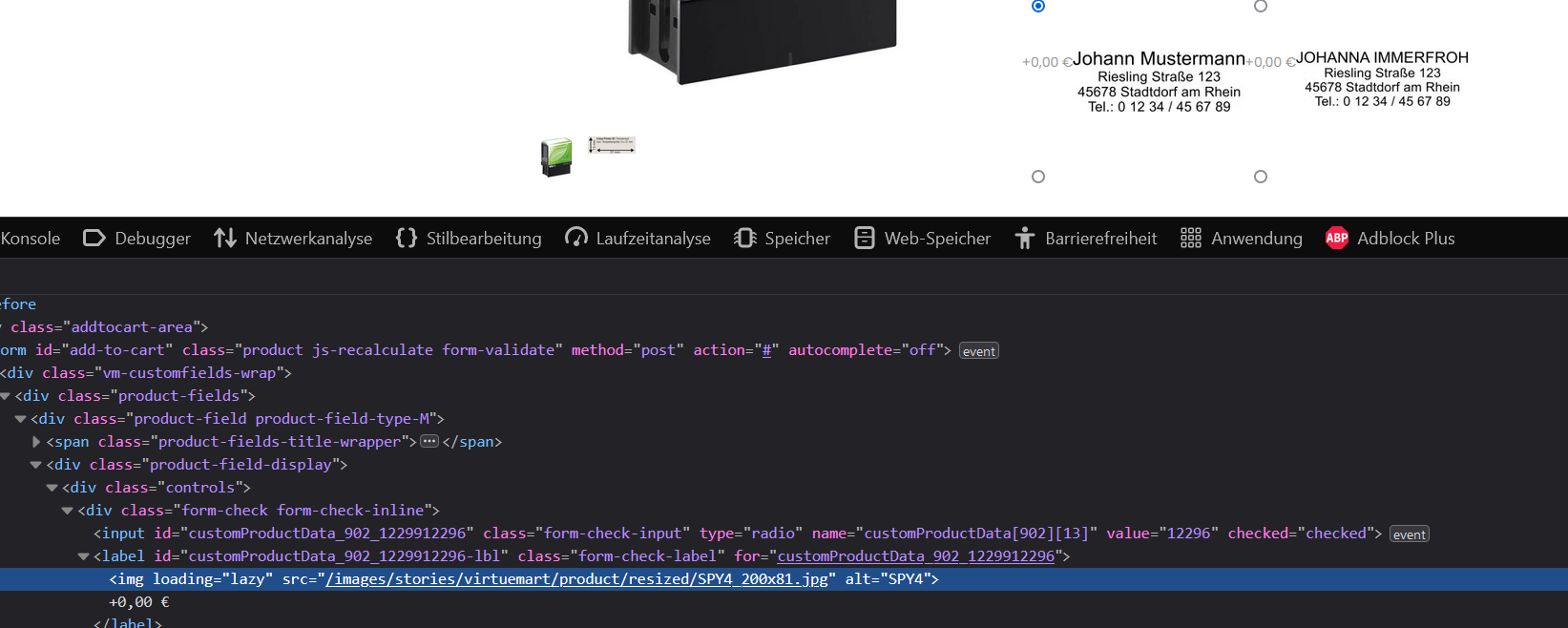This screenshot has height=628, width=1568.
Task: Follow the SPY4_200x81.jpg image src link
Action: [576, 579]
